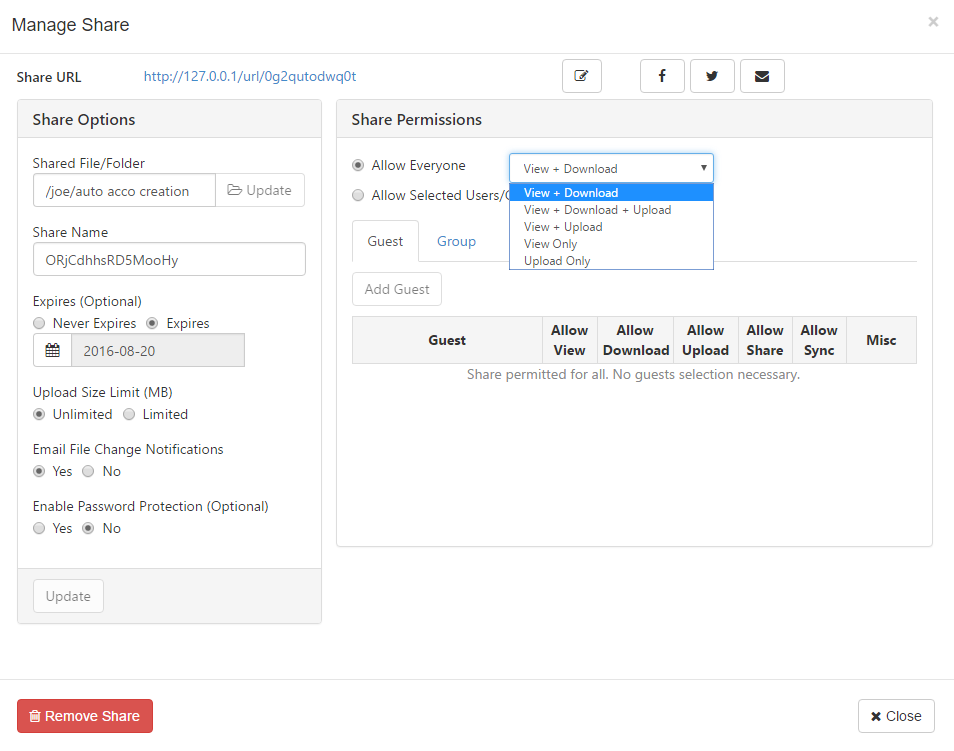The height and width of the screenshot is (751, 954).
Task: Click the Share Name input field
Action: point(169,259)
